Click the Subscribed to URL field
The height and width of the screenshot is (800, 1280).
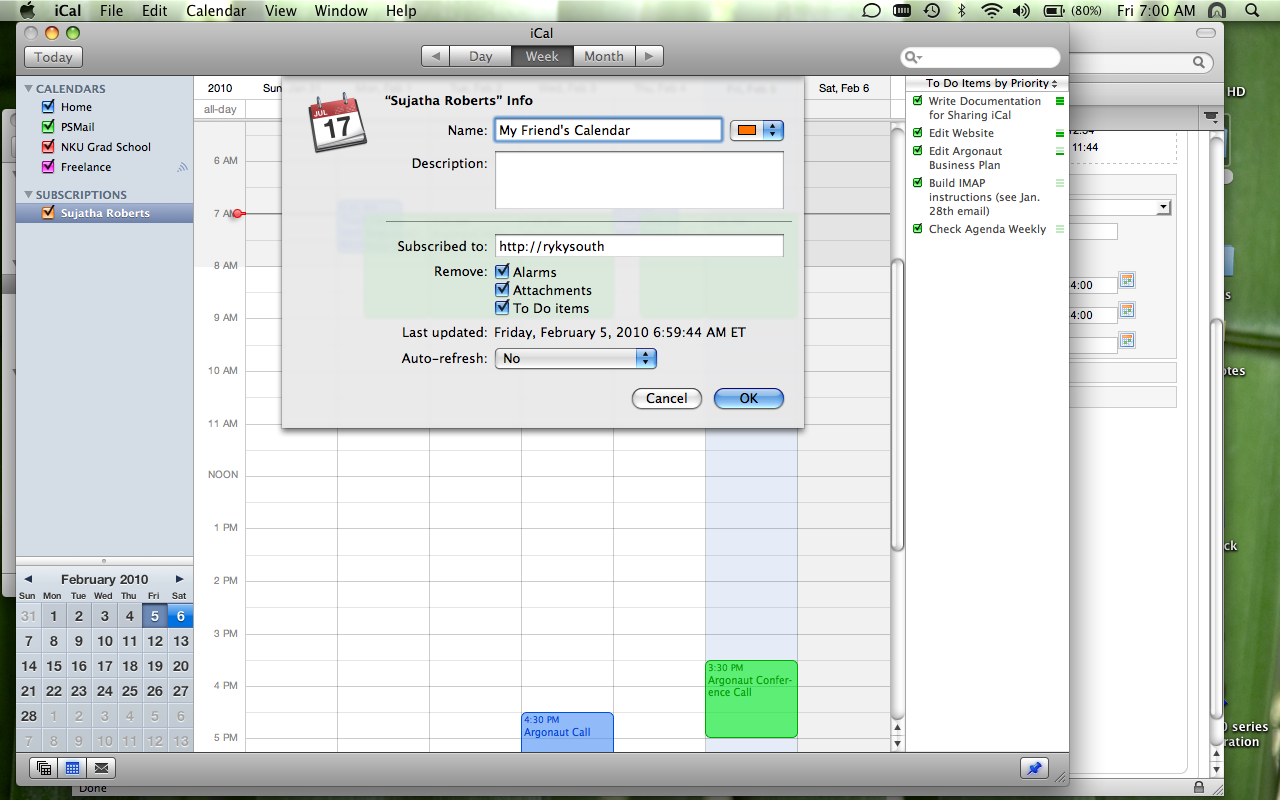coord(639,246)
